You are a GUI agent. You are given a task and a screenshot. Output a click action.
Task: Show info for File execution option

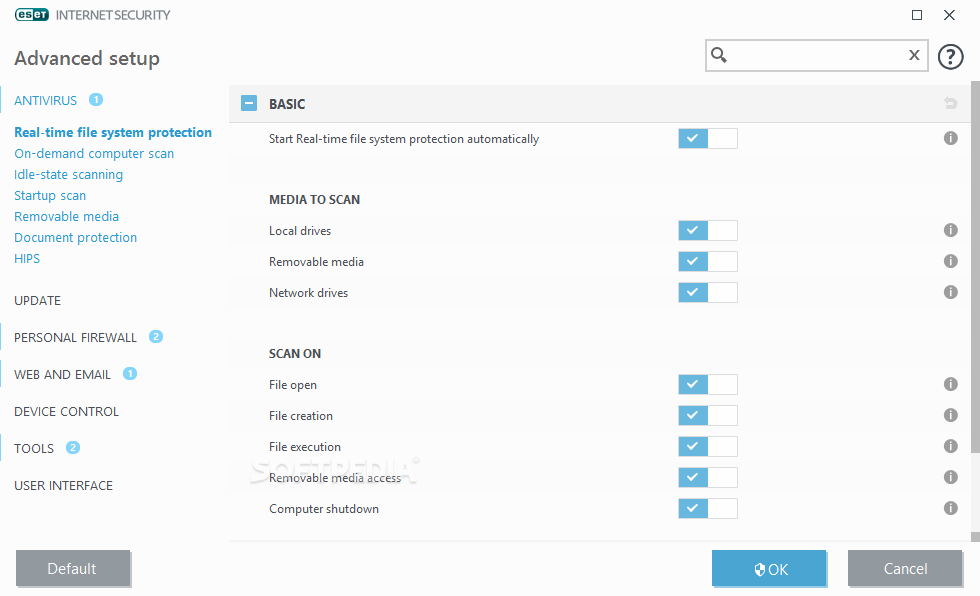coord(950,447)
